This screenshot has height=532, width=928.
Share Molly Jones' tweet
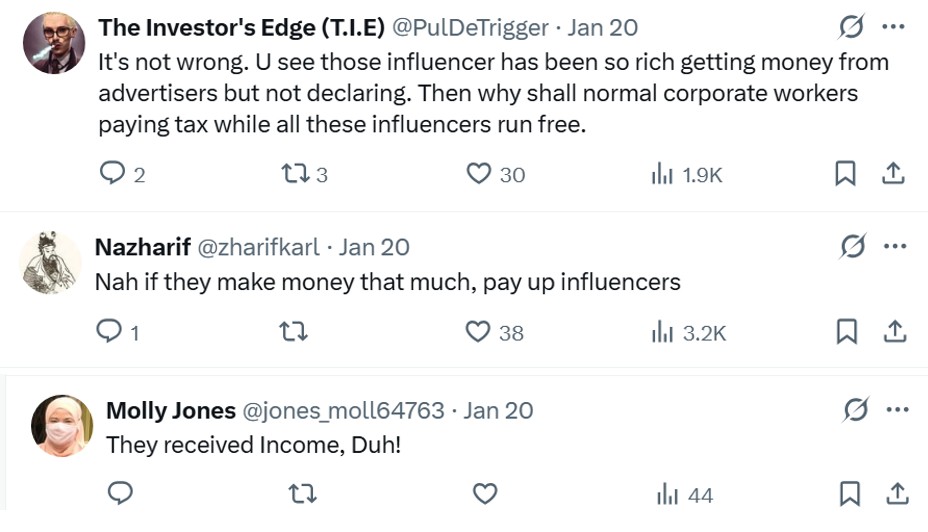coord(897,493)
